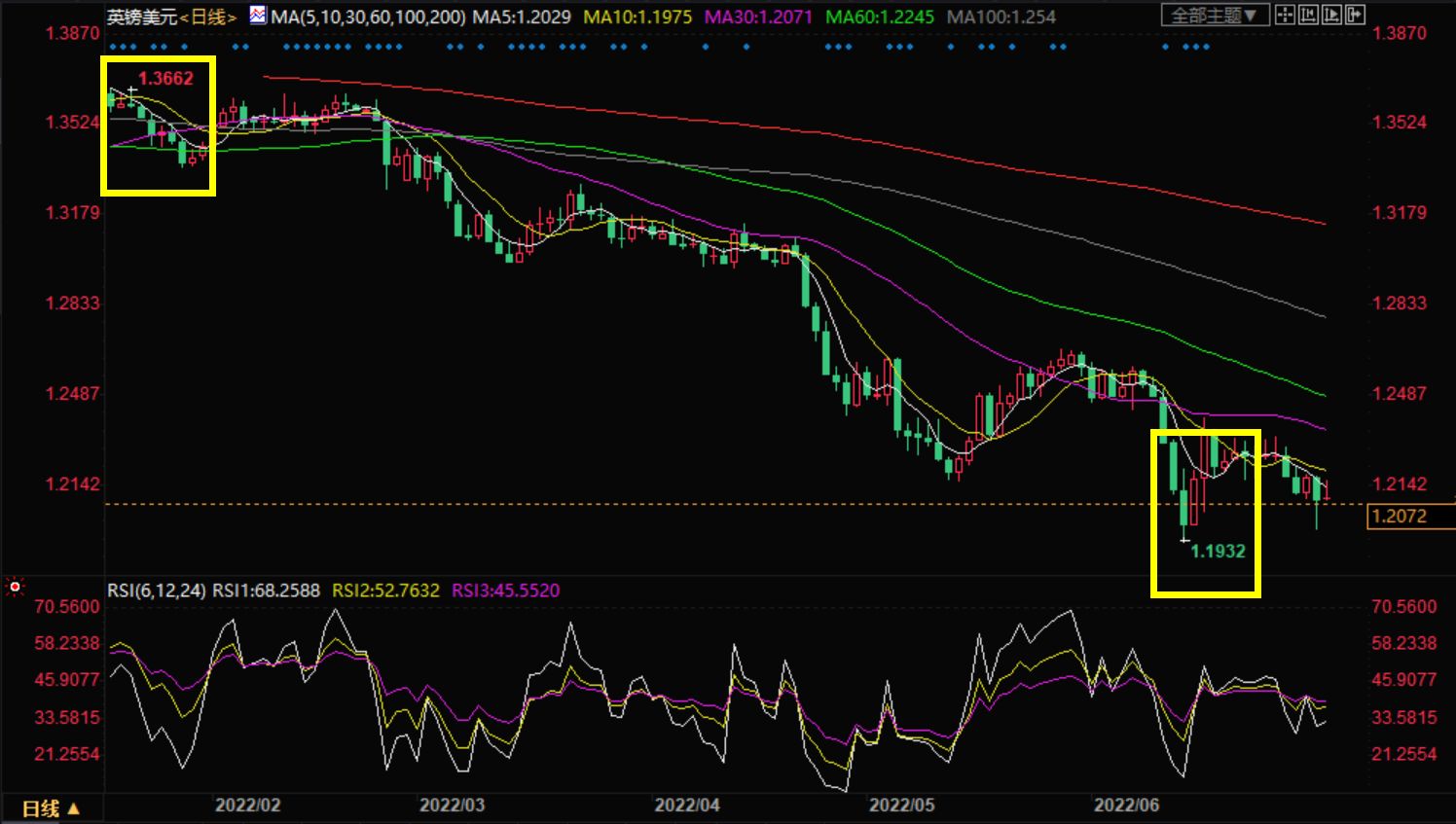The height and width of the screenshot is (824, 1456).
Task: Click the current price tag 1.2072
Action: 1400,517
